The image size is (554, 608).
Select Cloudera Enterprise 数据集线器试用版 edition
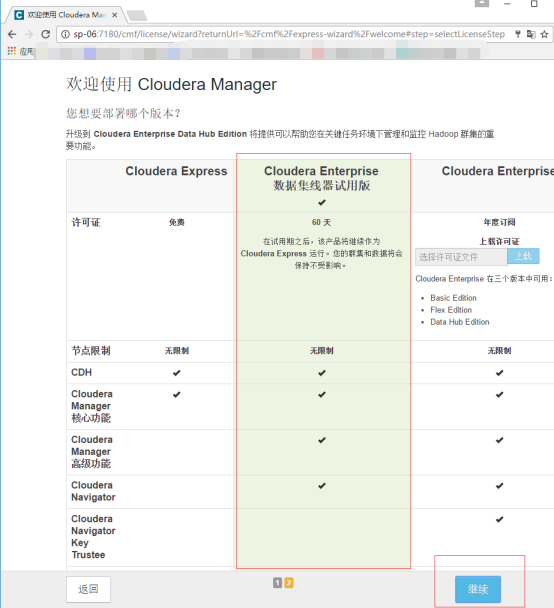point(321,178)
